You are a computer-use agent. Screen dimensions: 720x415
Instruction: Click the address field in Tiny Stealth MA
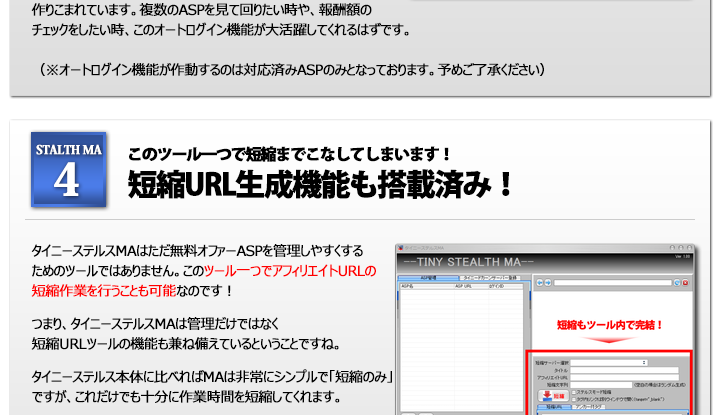point(613,283)
